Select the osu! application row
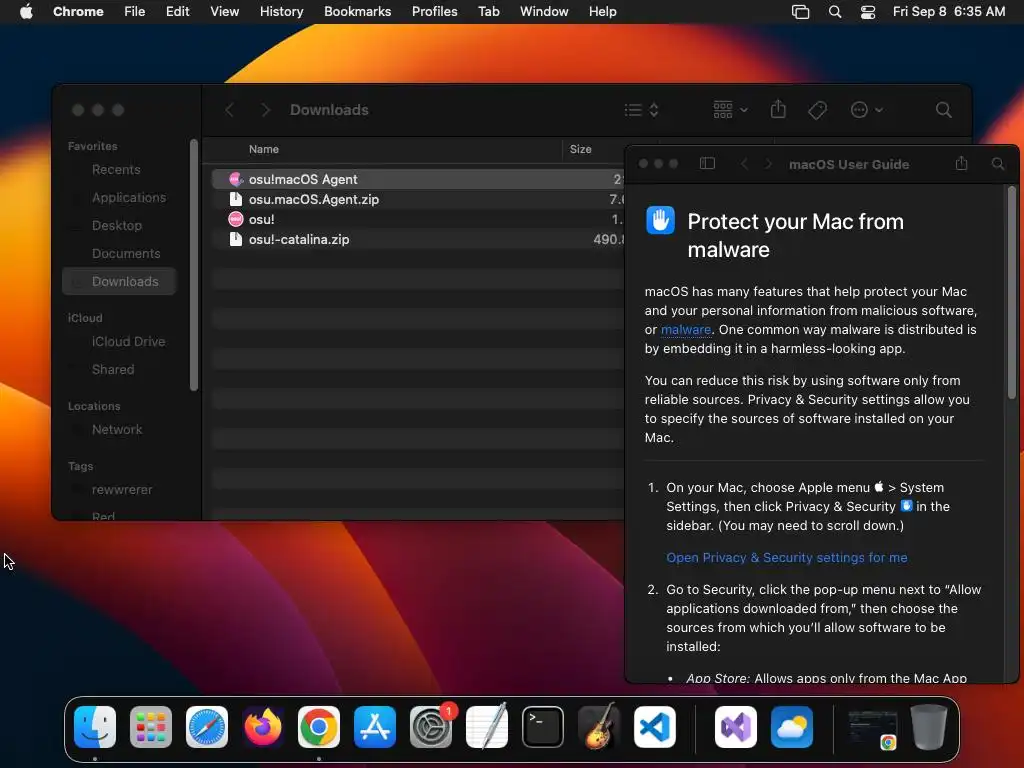 (x=417, y=219)
